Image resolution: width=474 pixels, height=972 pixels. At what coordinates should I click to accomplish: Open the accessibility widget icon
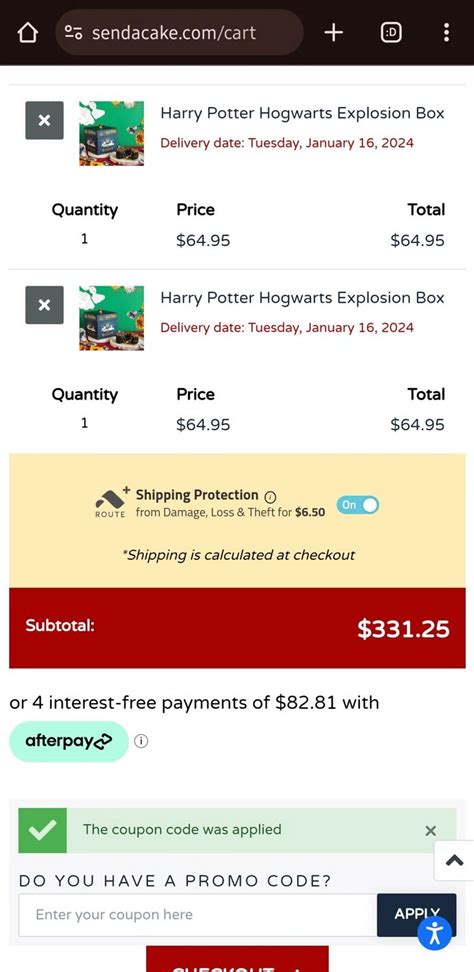pyautogui.click(x=434, y=932)
